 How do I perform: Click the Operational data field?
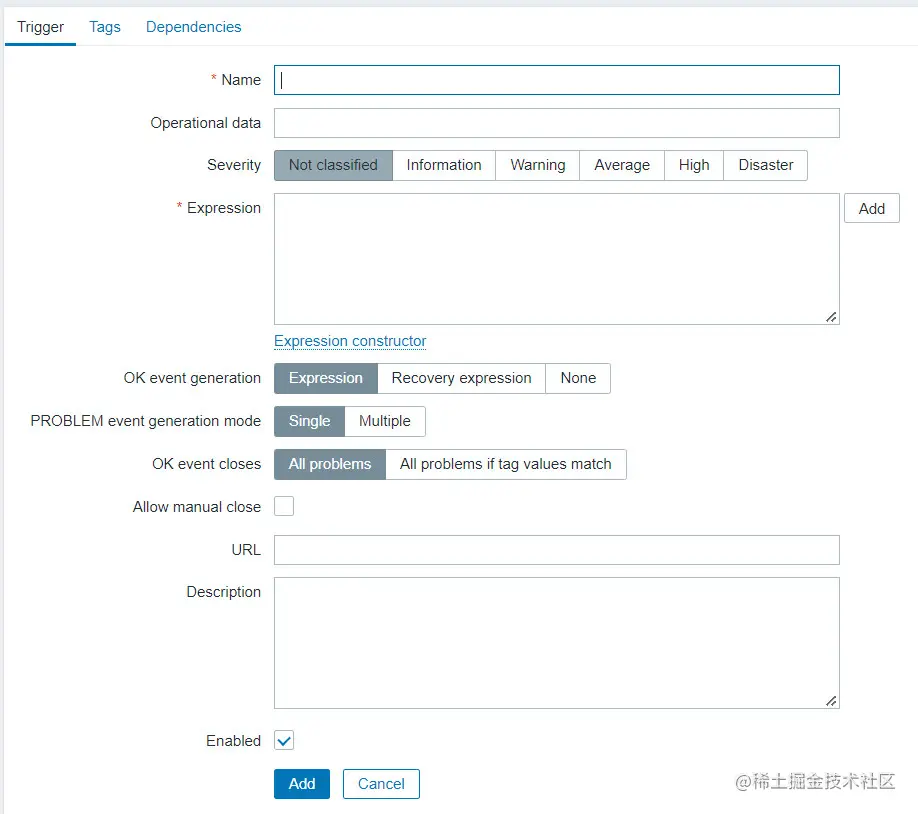click(x=557, y=123)
